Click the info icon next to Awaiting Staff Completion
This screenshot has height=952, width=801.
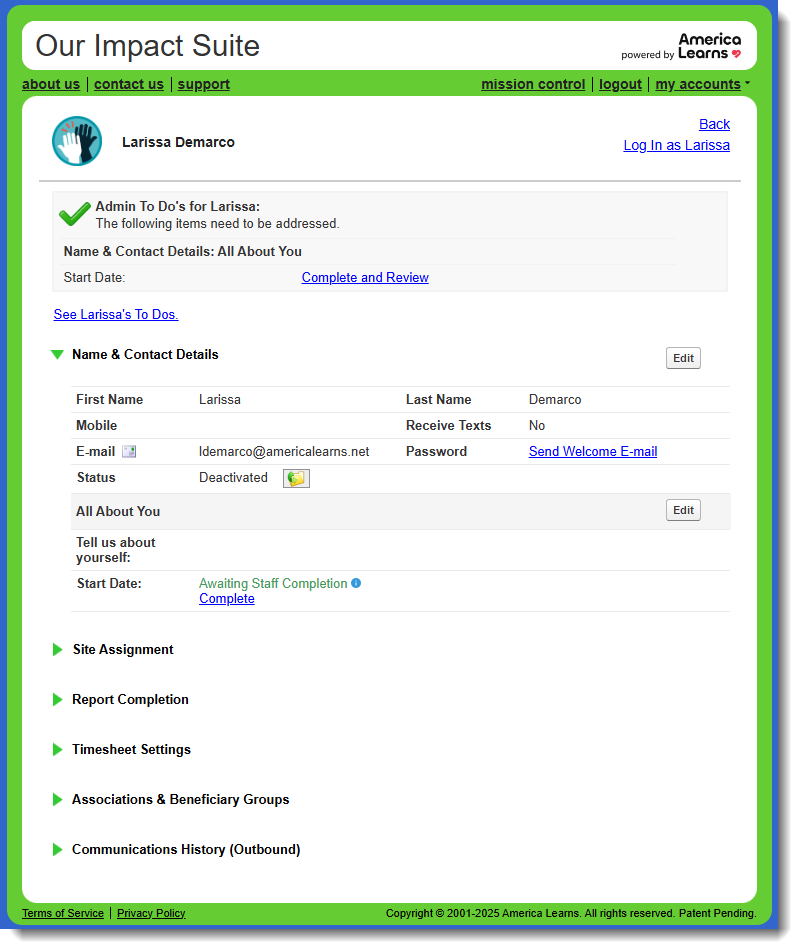pos(356,583)
